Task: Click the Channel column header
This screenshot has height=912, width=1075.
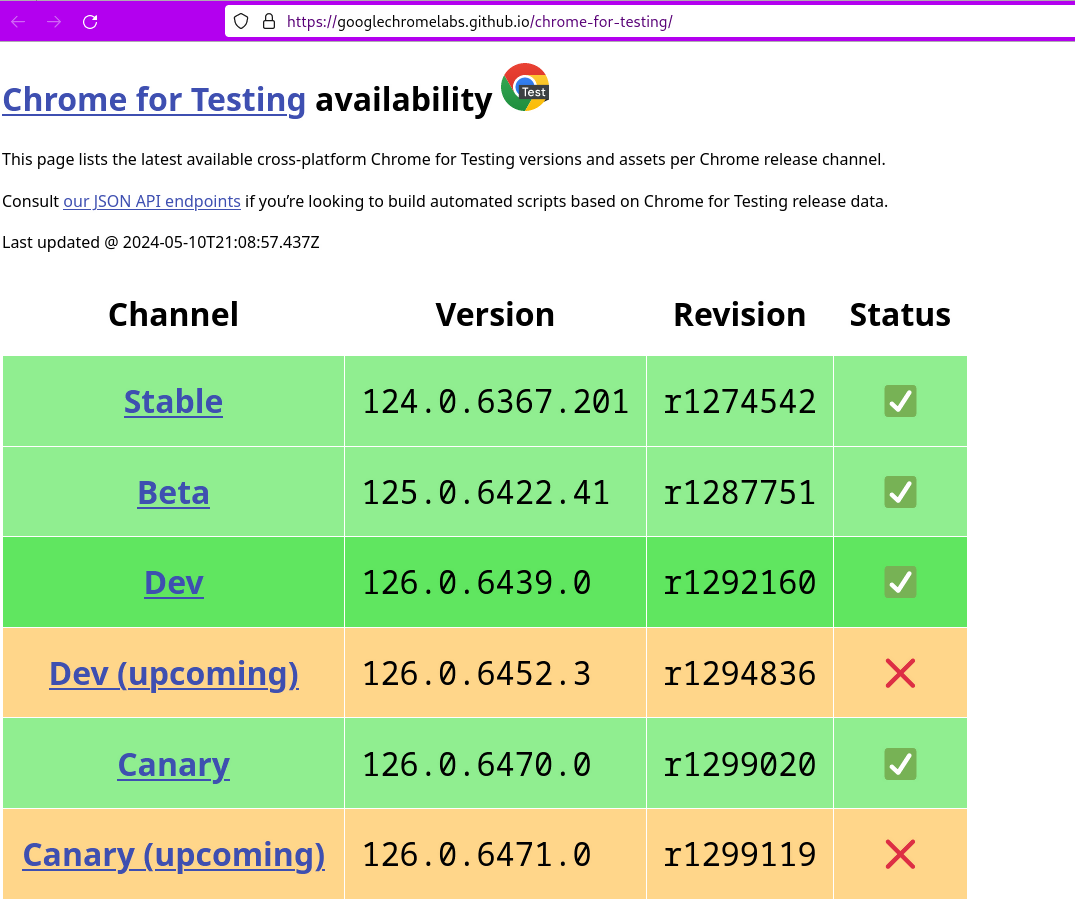Action: point(173,315)
